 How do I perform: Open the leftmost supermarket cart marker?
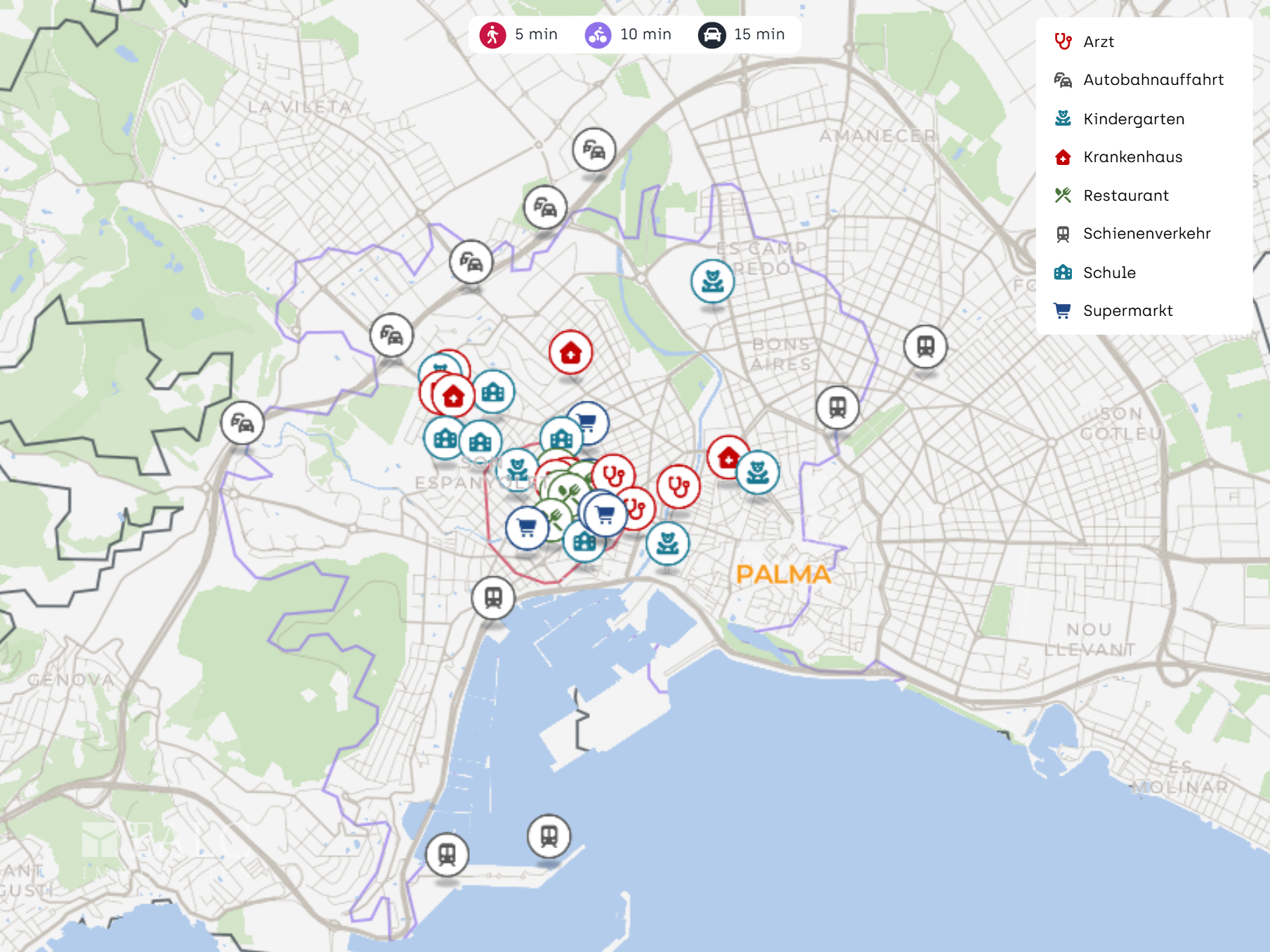[527, 527]
